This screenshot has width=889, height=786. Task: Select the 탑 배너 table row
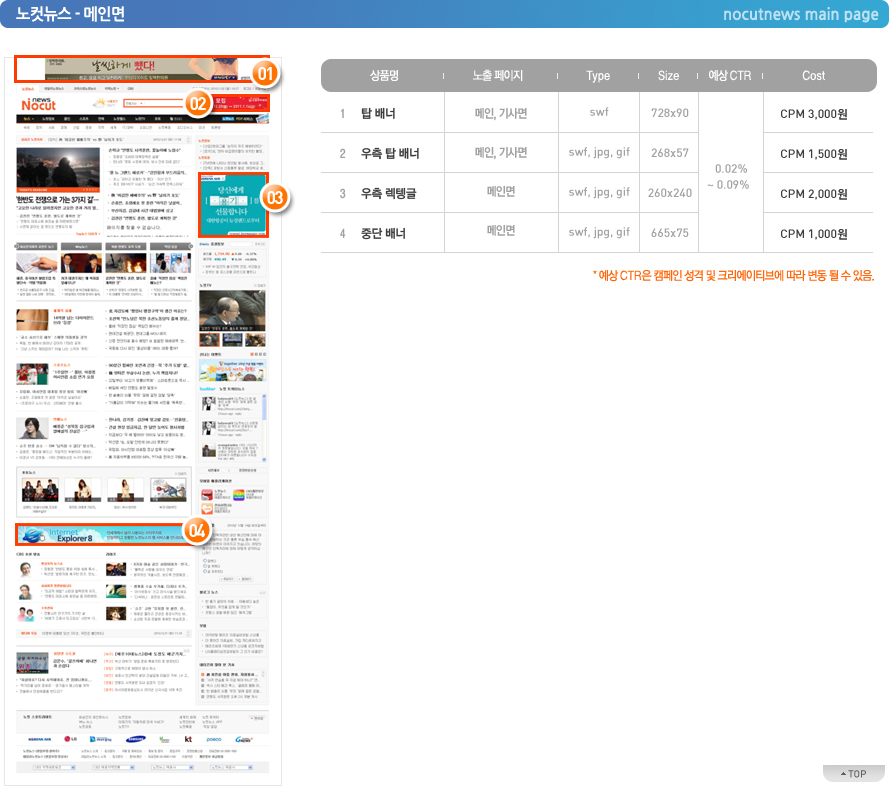point(597,113)
